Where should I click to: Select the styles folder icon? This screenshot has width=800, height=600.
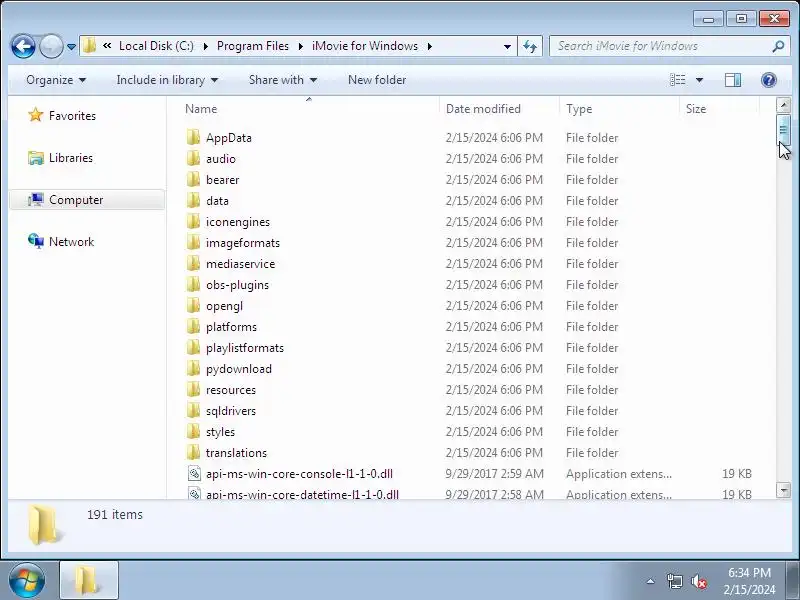(x=193, y=431)
